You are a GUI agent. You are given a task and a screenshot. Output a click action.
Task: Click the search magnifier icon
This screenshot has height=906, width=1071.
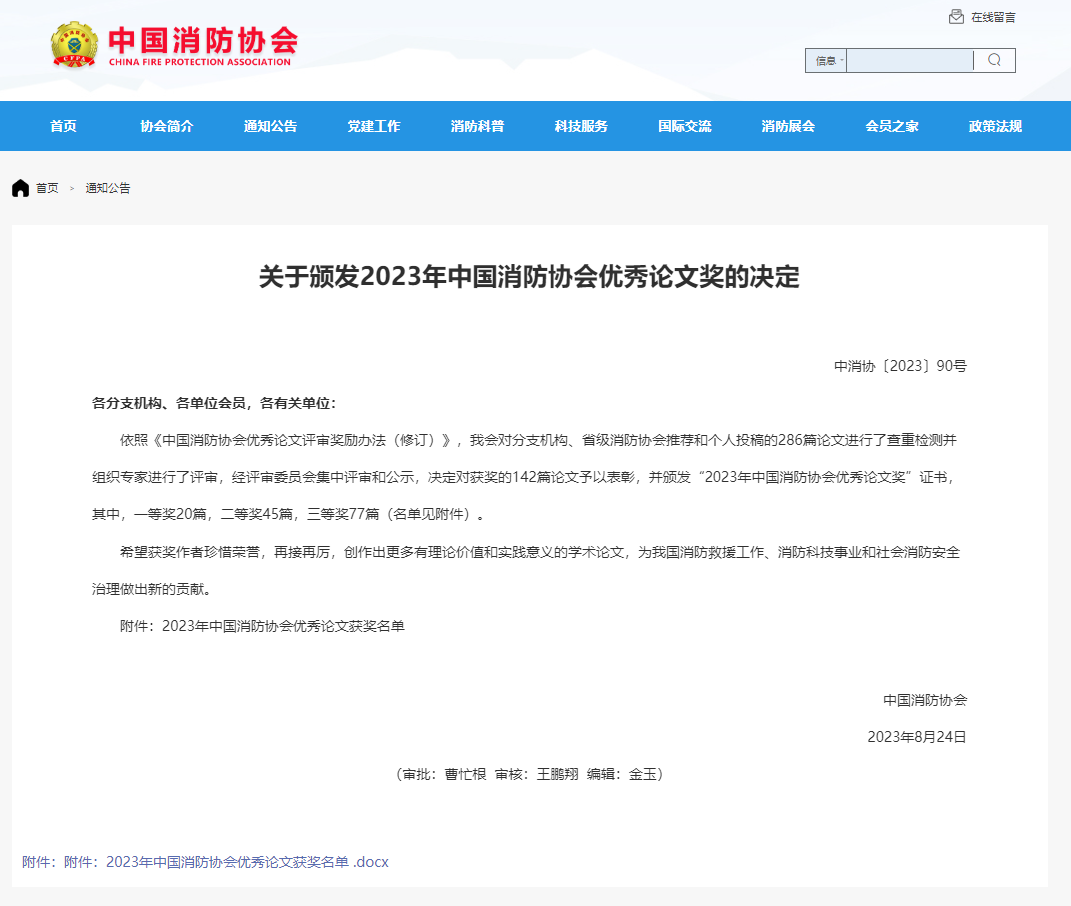click(994, 60)
